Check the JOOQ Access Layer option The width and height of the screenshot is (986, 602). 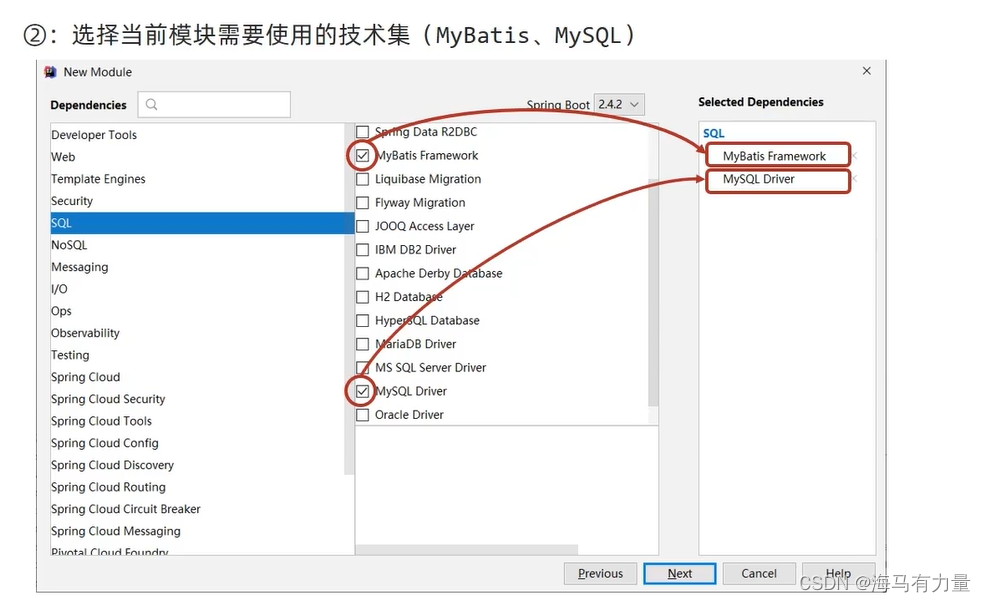pos(363,226)
